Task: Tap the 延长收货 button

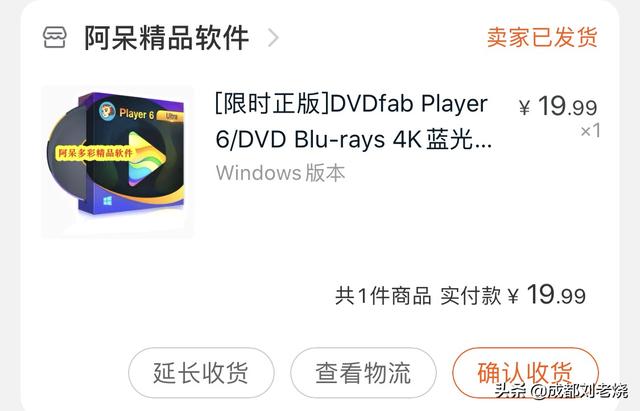Action: point(201,373)
